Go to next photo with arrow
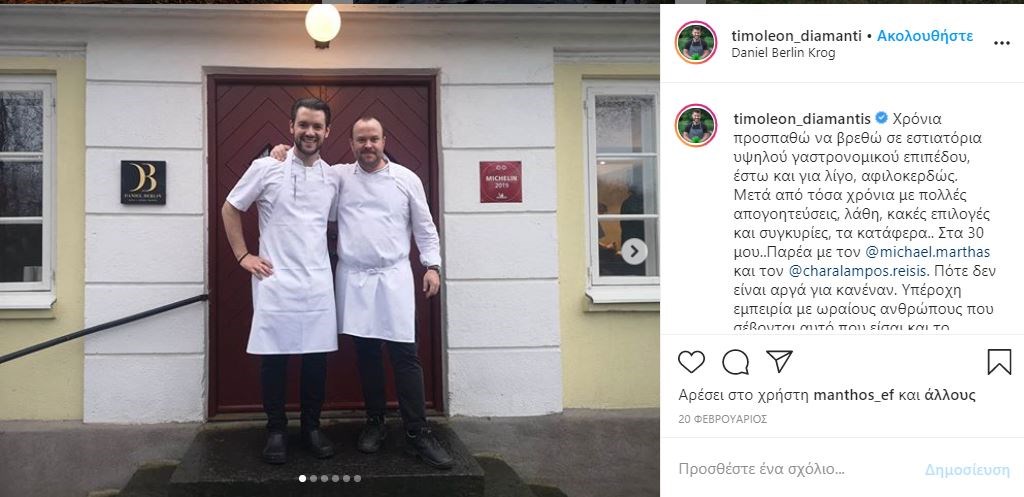Image resolution: width=1024 pixels, height=497 pixels. click(634, 251)
